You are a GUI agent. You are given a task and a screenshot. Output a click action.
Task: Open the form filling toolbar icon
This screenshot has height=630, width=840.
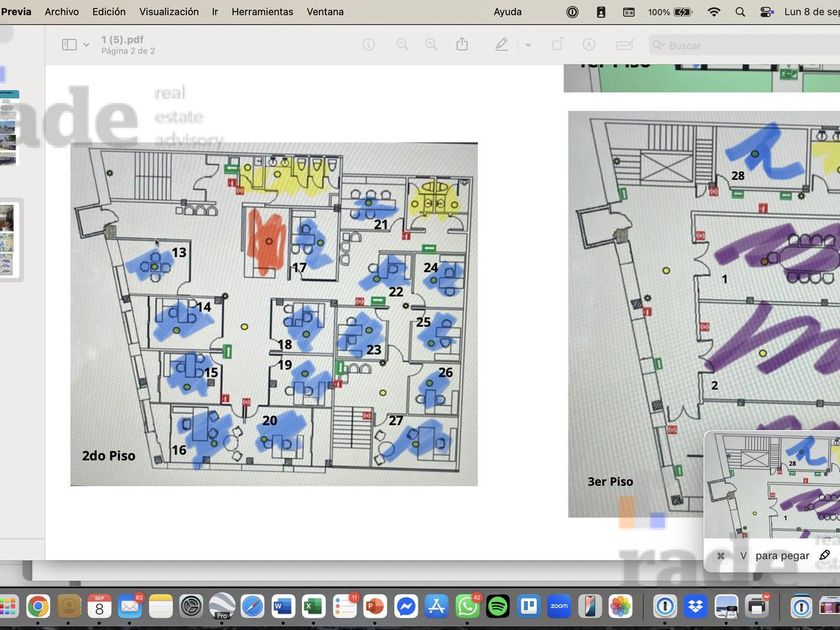click(x=625, y=45)
